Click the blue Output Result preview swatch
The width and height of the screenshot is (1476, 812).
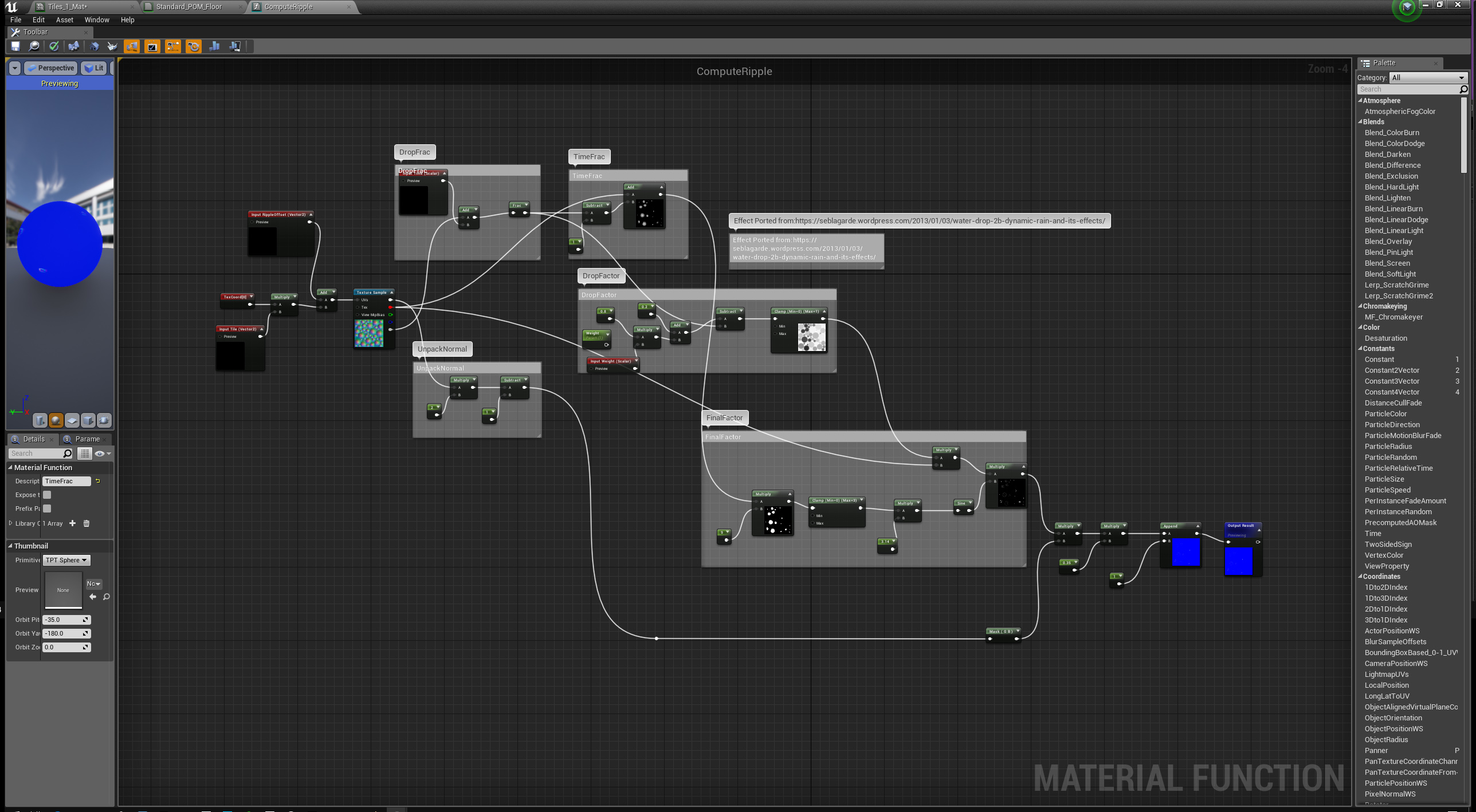(x=1238, y=561)
